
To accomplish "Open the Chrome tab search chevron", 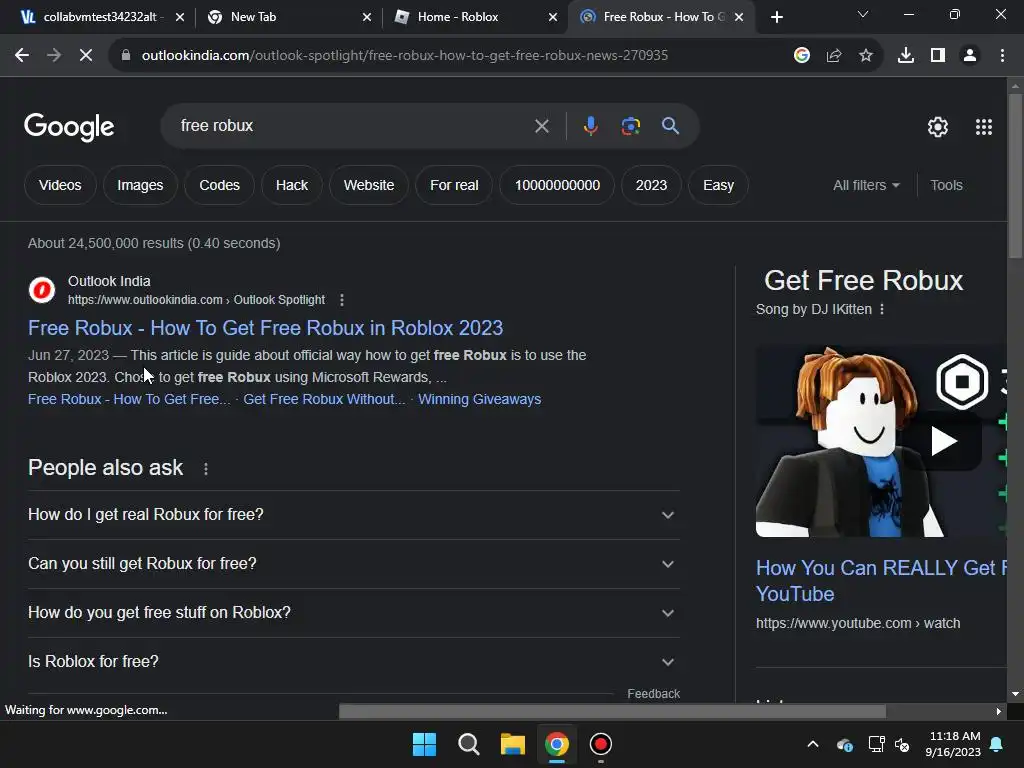I will [x=863, y=14].
